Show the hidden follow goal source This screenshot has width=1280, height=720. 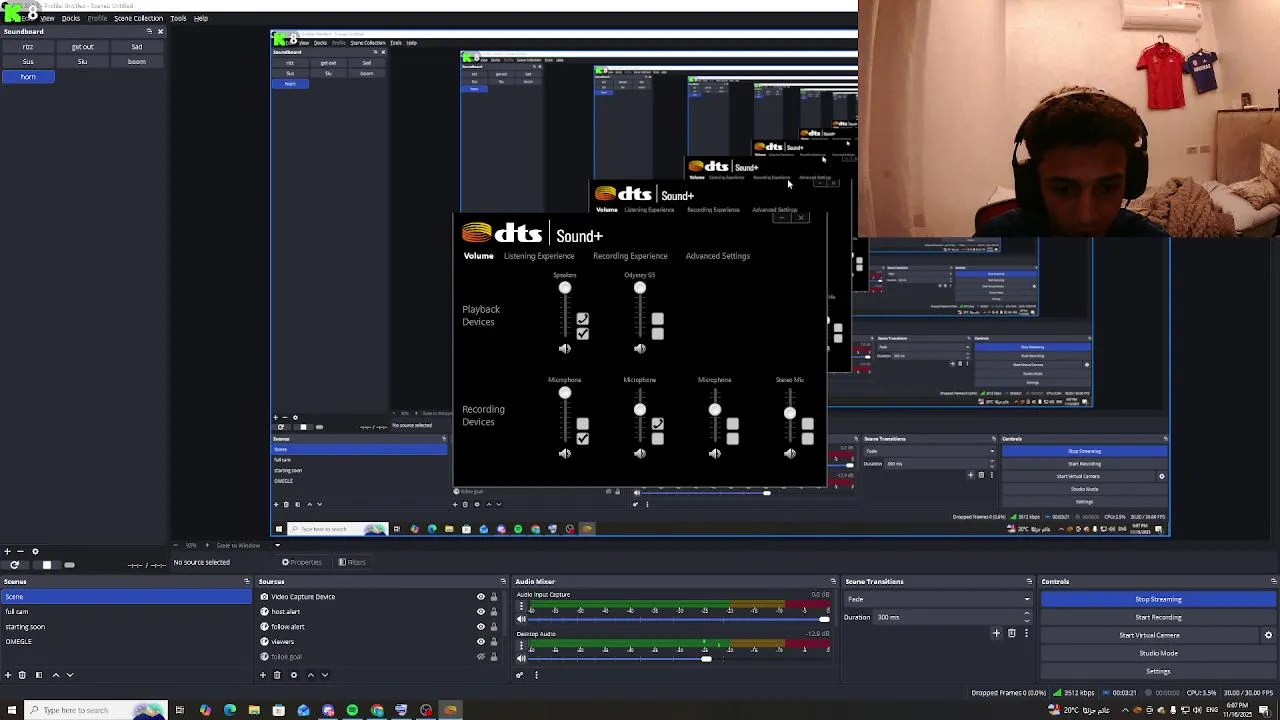480,657
